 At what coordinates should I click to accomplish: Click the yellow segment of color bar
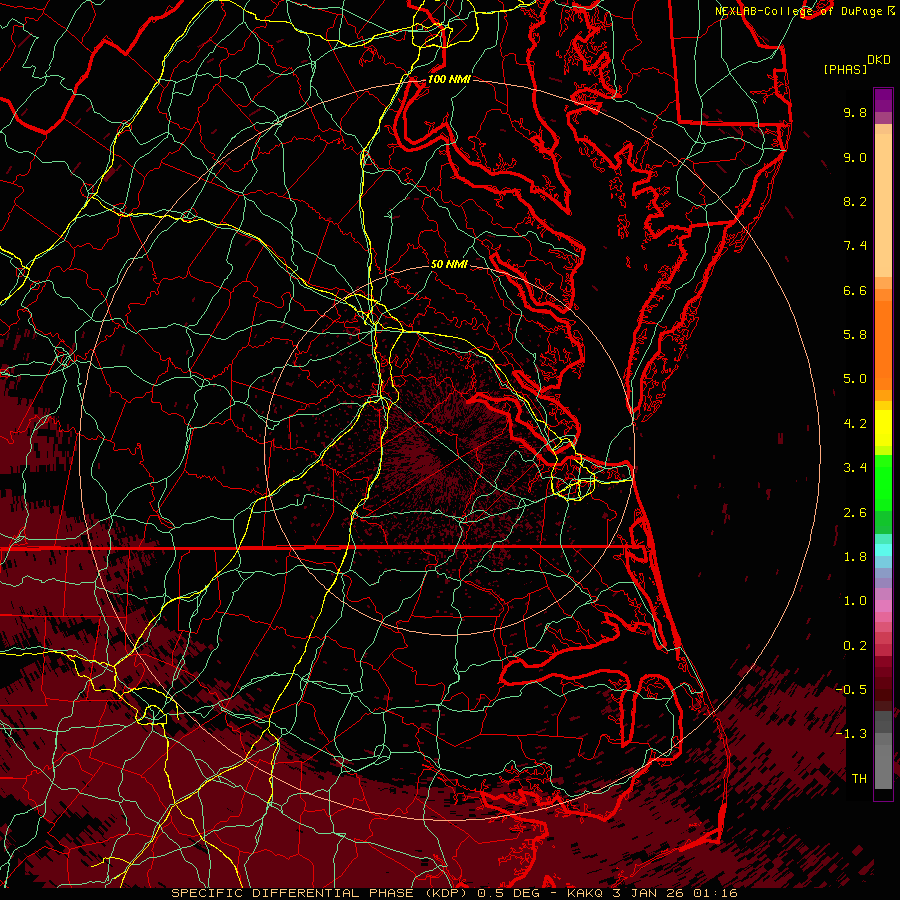pos(883,427)
